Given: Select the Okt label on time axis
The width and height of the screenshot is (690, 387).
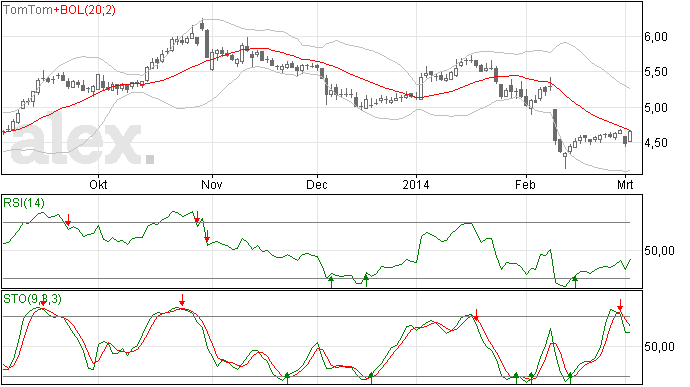Looking at the screenshot, I should point(98,184).
